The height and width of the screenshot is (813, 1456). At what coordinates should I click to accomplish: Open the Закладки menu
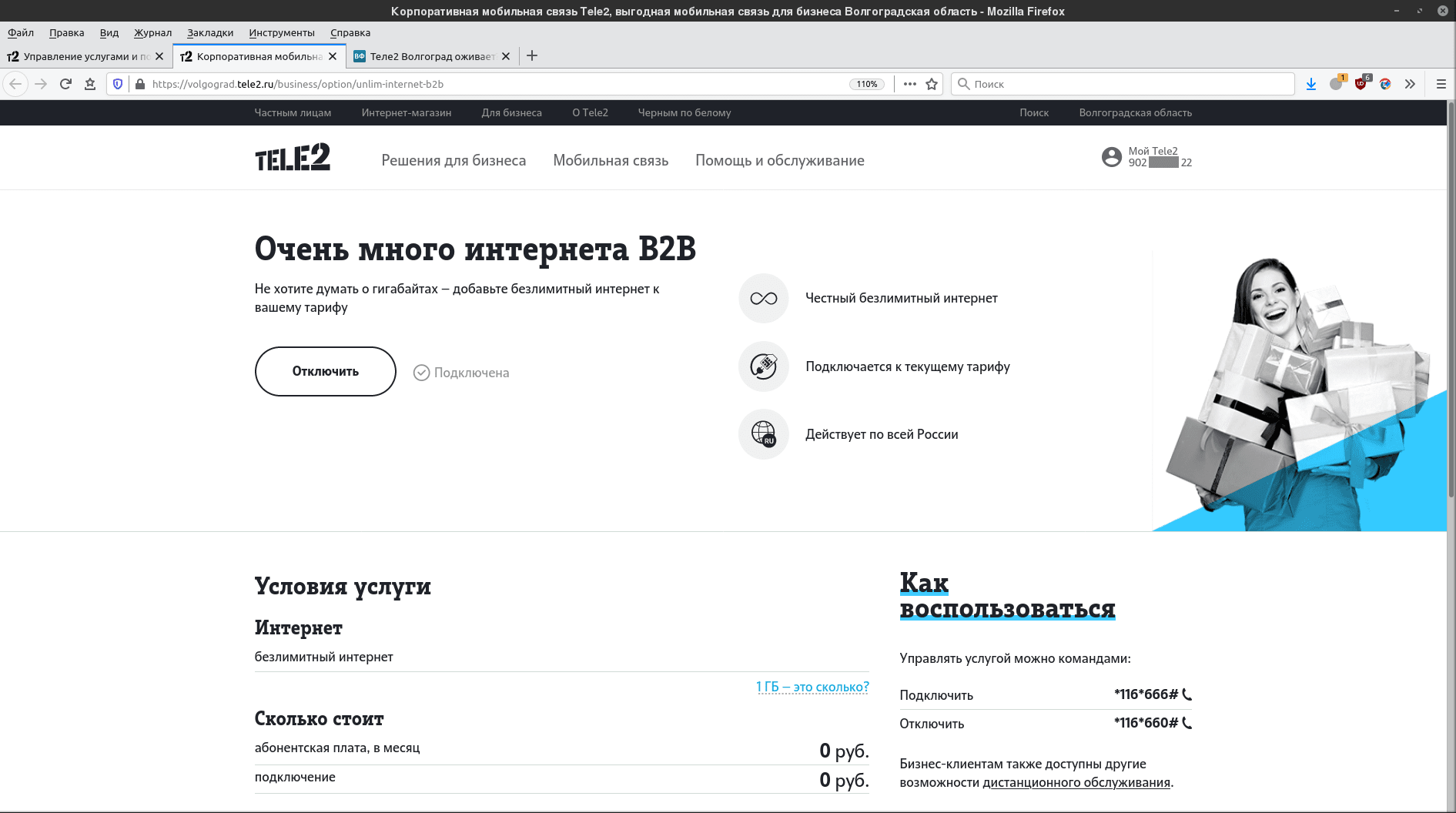coord(210,32)
